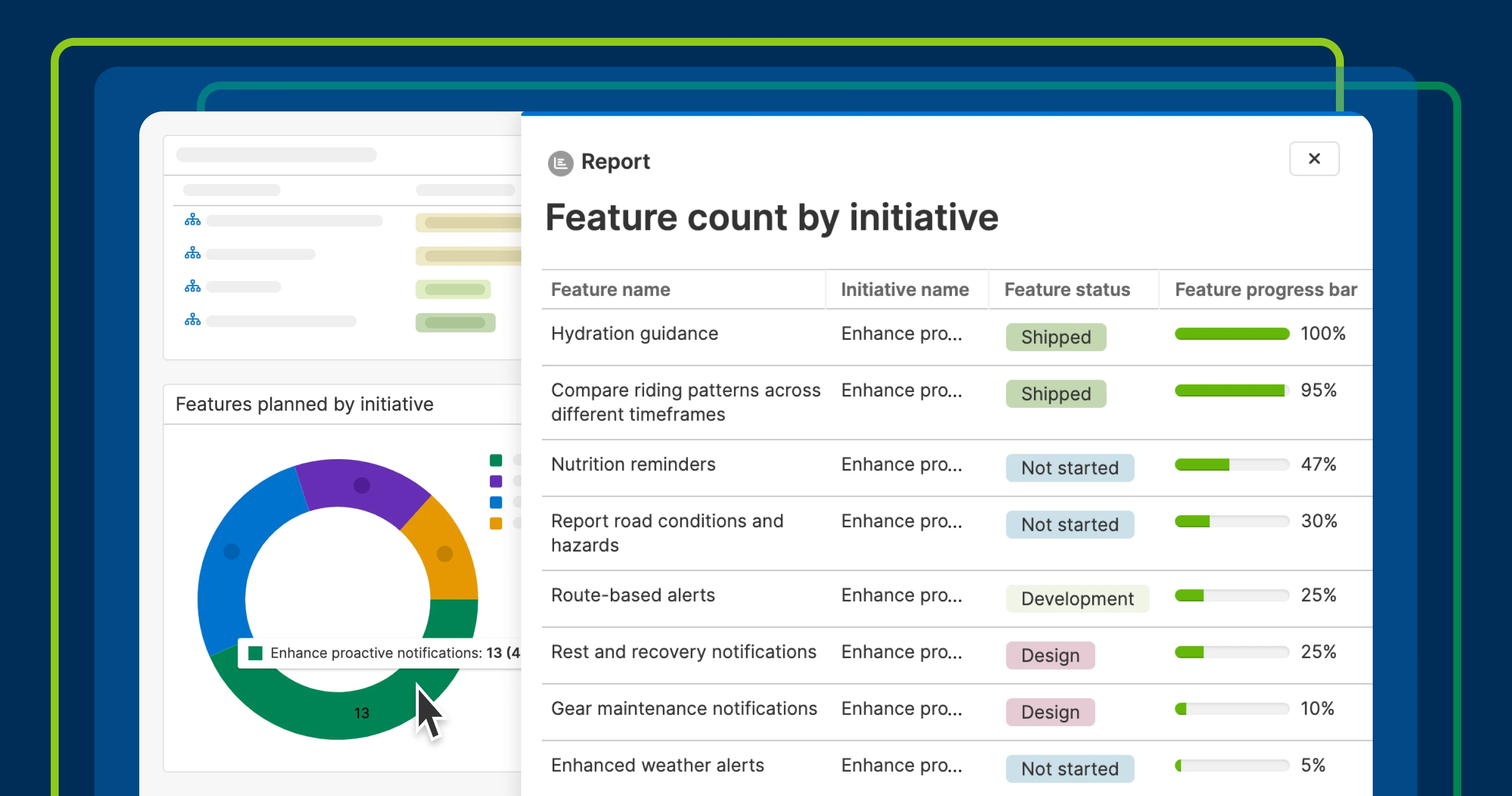Toggle the orange legend series
1512x796 pixels.
pos(496,523)
